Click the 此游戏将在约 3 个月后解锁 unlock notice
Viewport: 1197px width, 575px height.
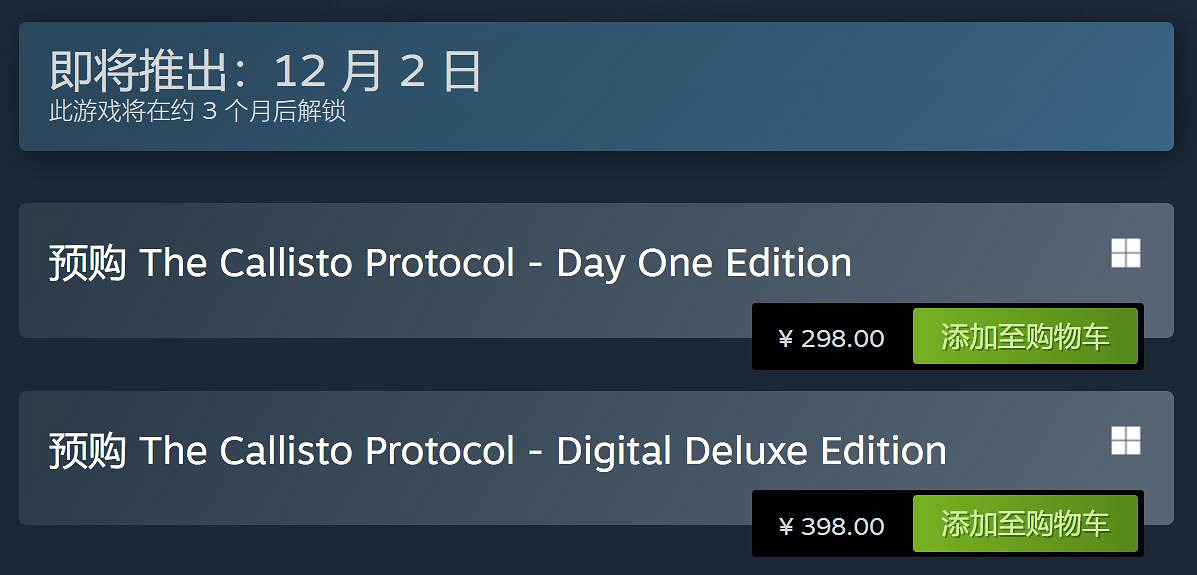[197, 111]
